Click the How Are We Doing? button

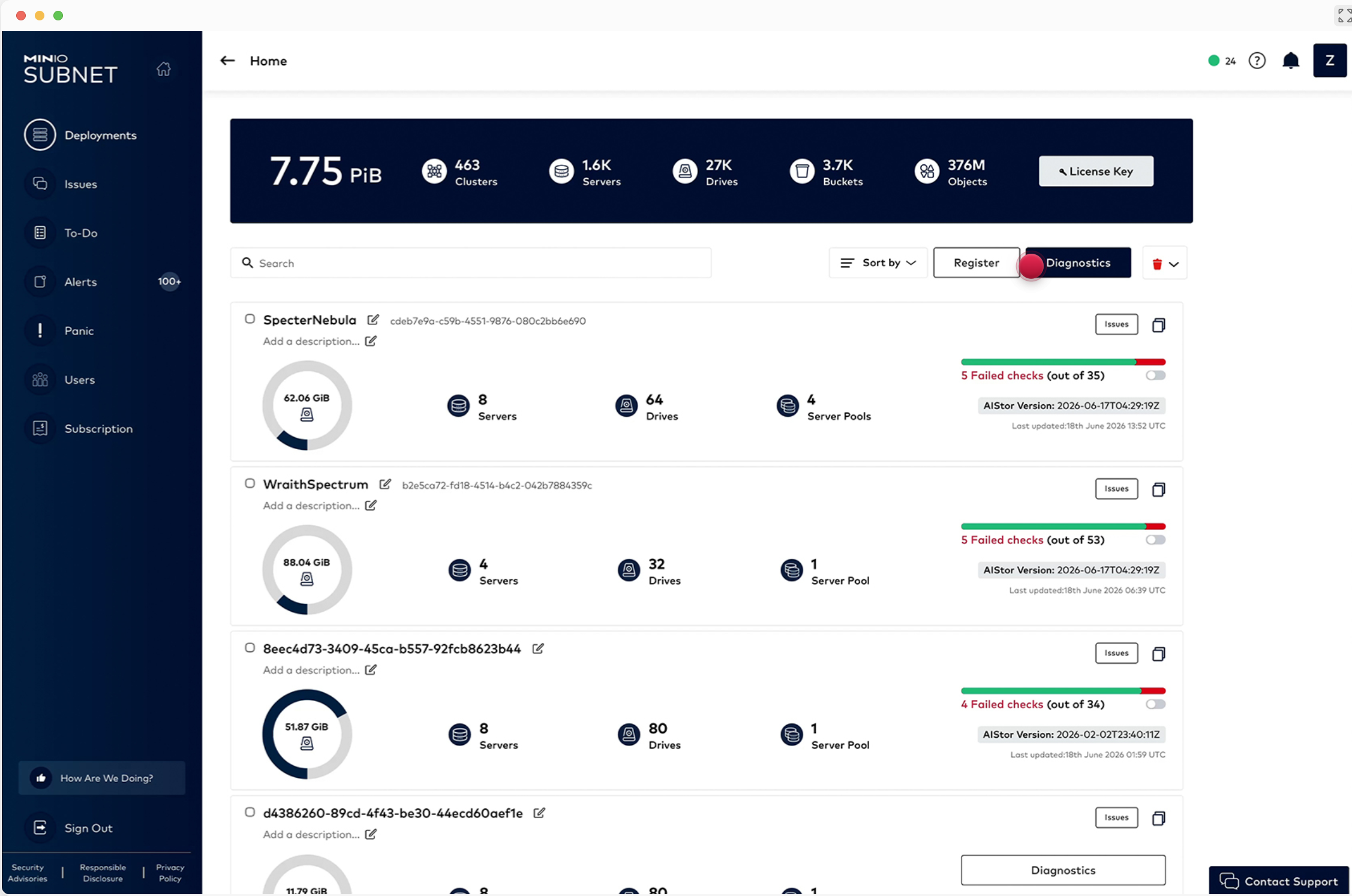101,778
